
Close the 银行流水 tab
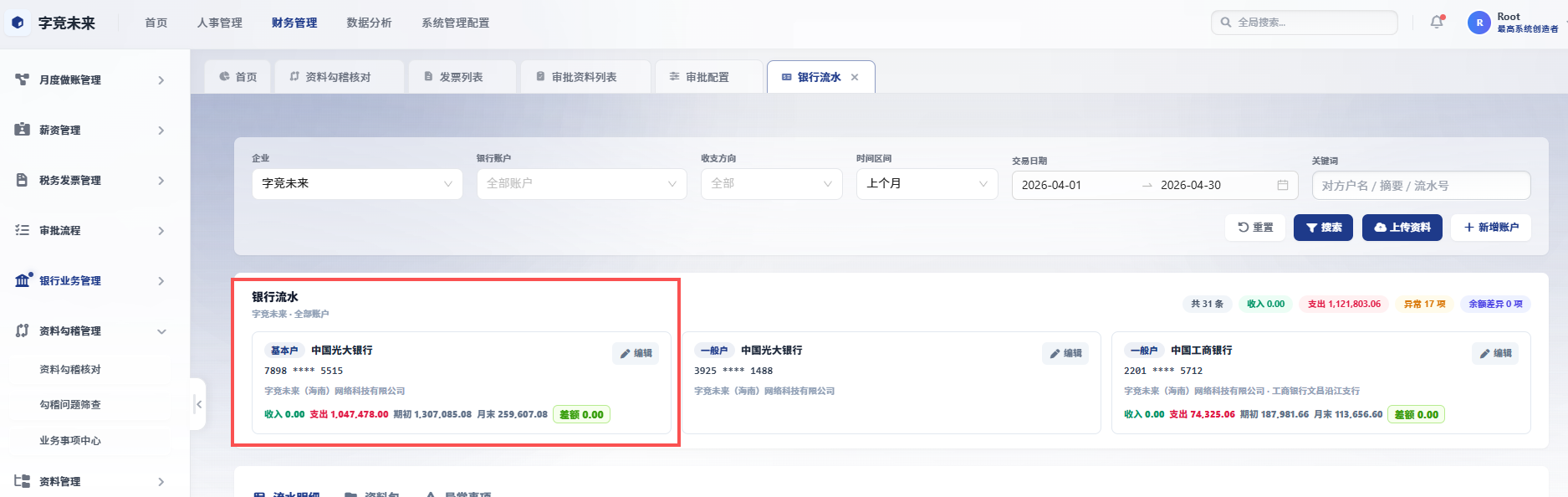click(x=855, y=77)
